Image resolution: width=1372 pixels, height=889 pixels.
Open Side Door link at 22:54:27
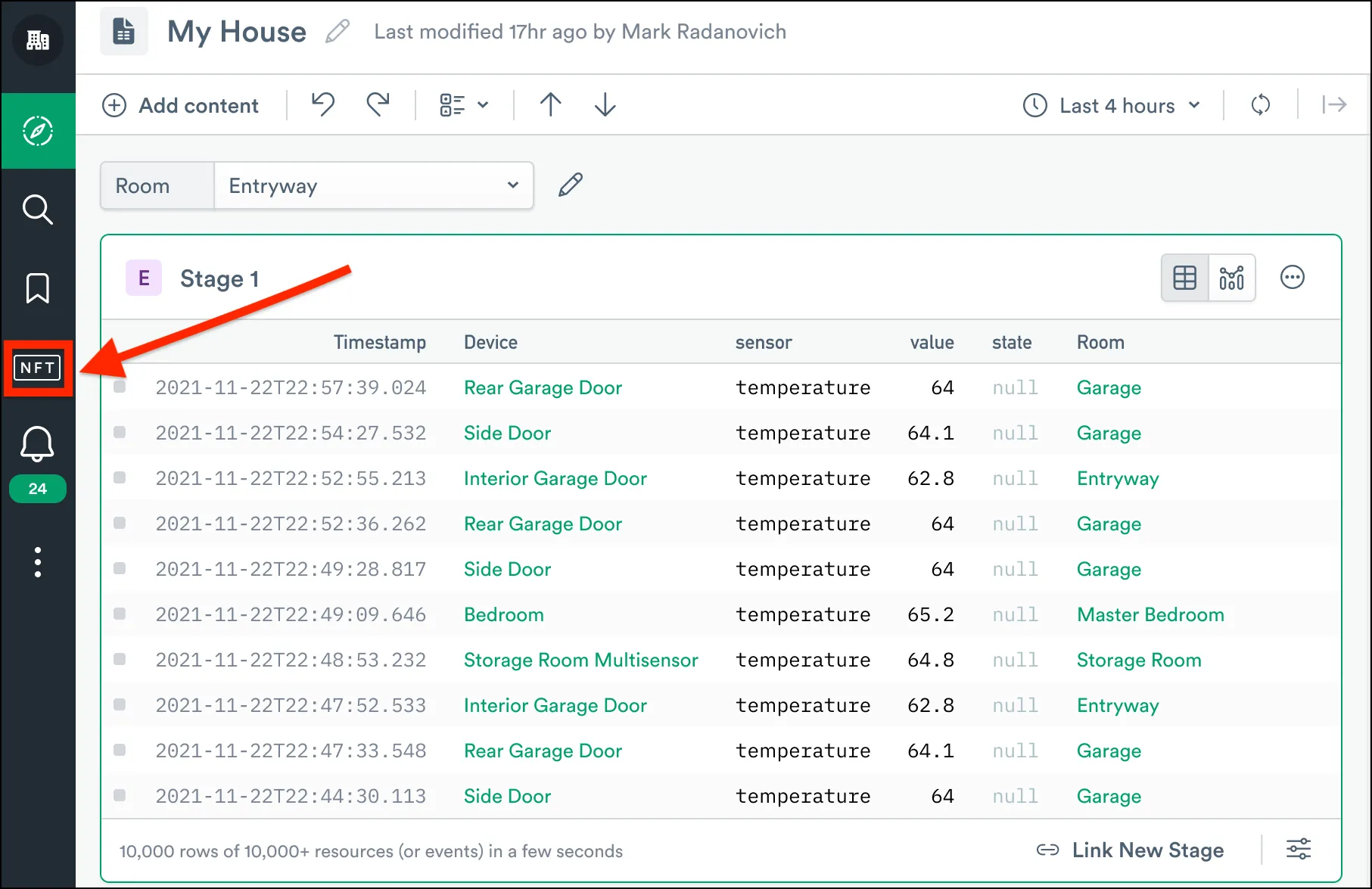[507, 433]
